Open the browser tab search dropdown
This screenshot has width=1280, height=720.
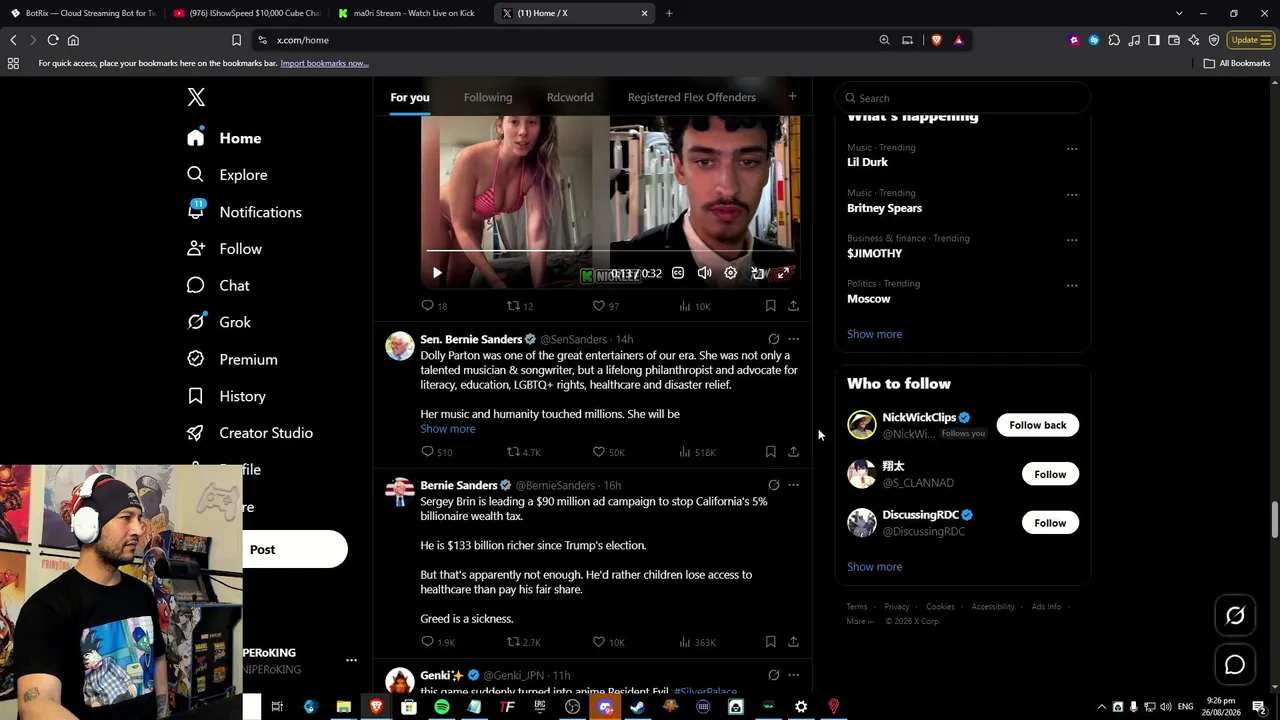click(1179, 13)
